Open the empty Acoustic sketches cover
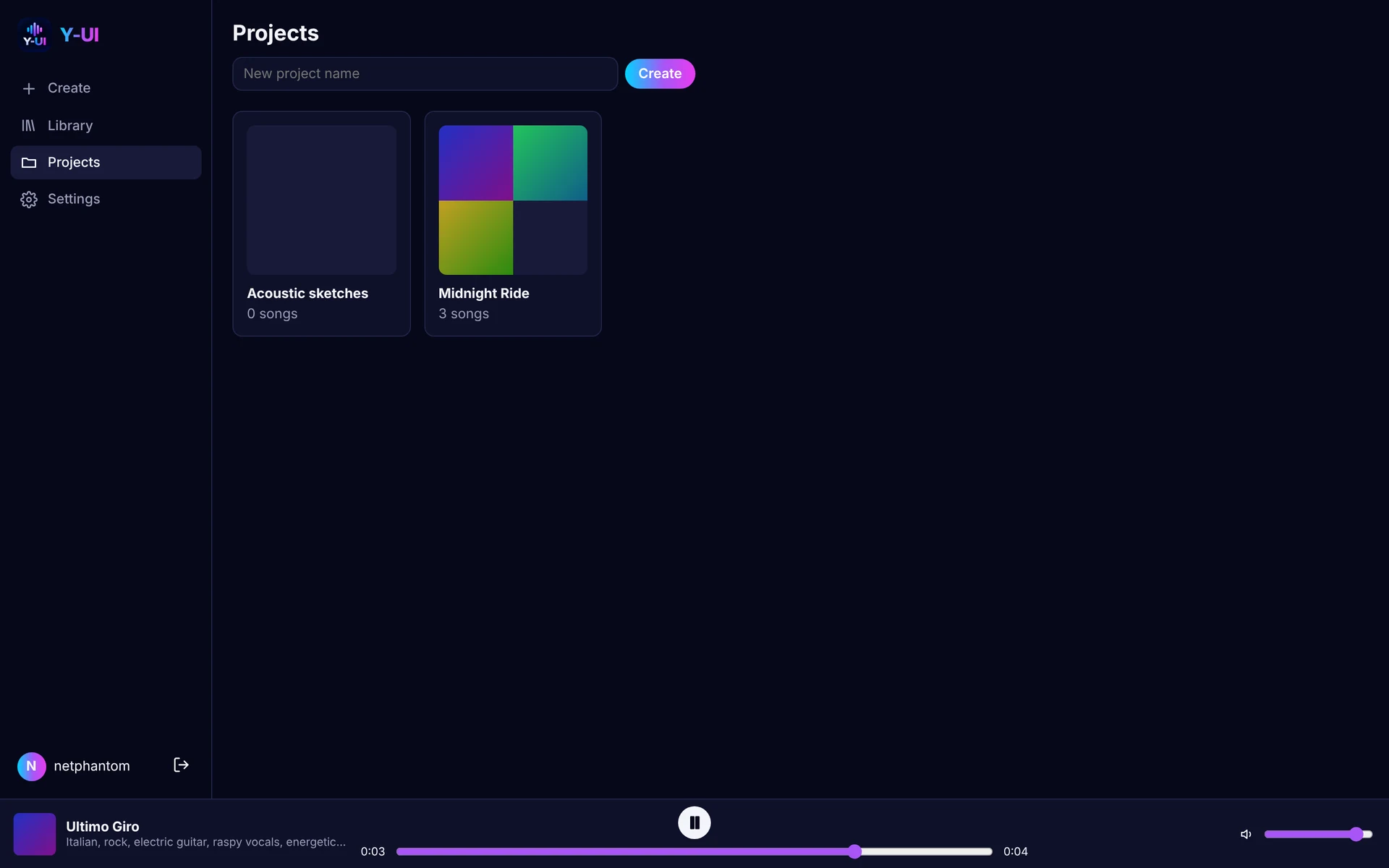This screenshot has width=1389, height=868. [321, 200]
